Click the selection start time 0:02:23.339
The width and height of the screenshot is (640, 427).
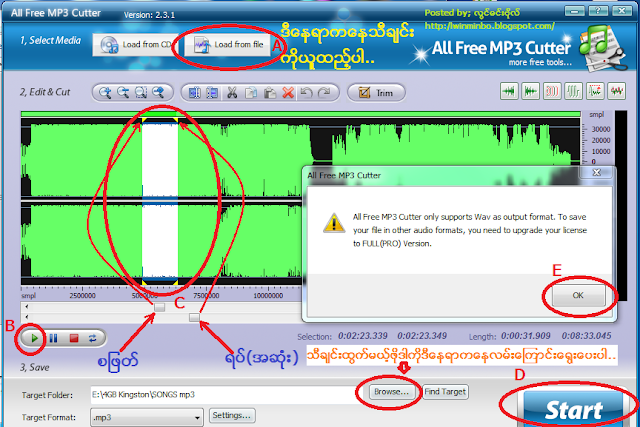[362, 336]
